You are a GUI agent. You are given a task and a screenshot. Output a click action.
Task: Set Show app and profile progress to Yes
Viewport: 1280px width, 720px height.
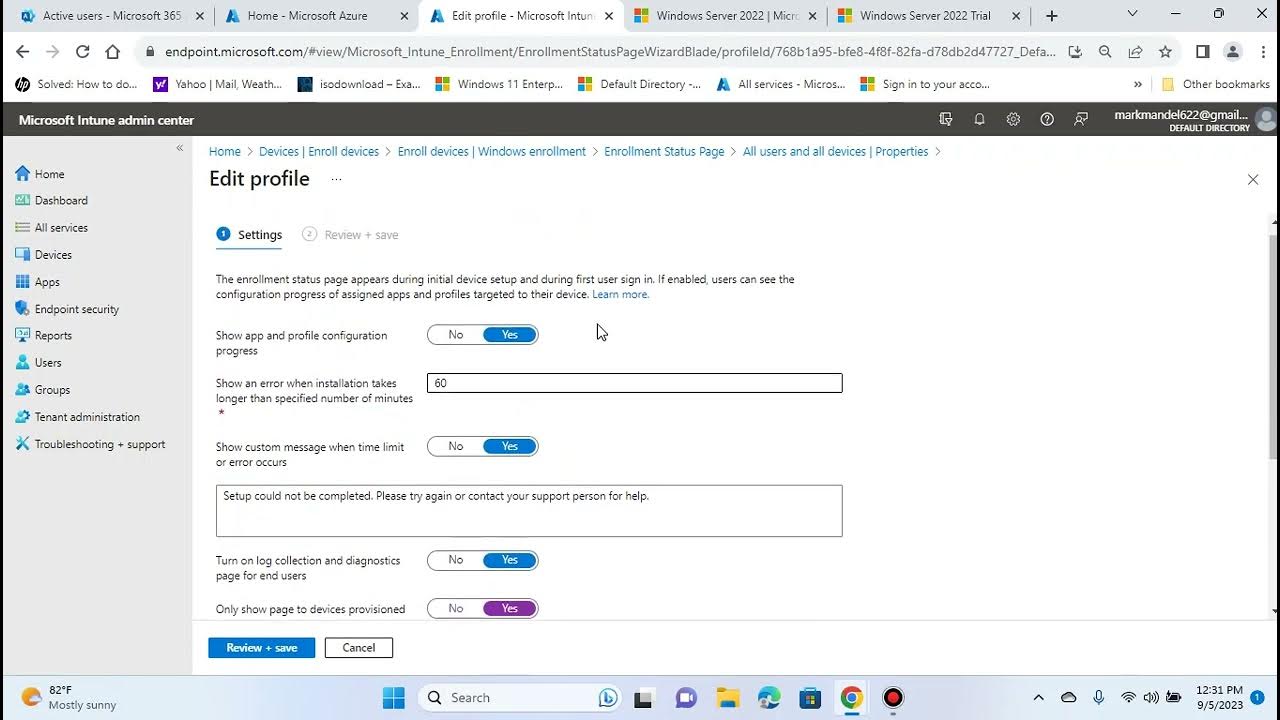click(510, 335)
